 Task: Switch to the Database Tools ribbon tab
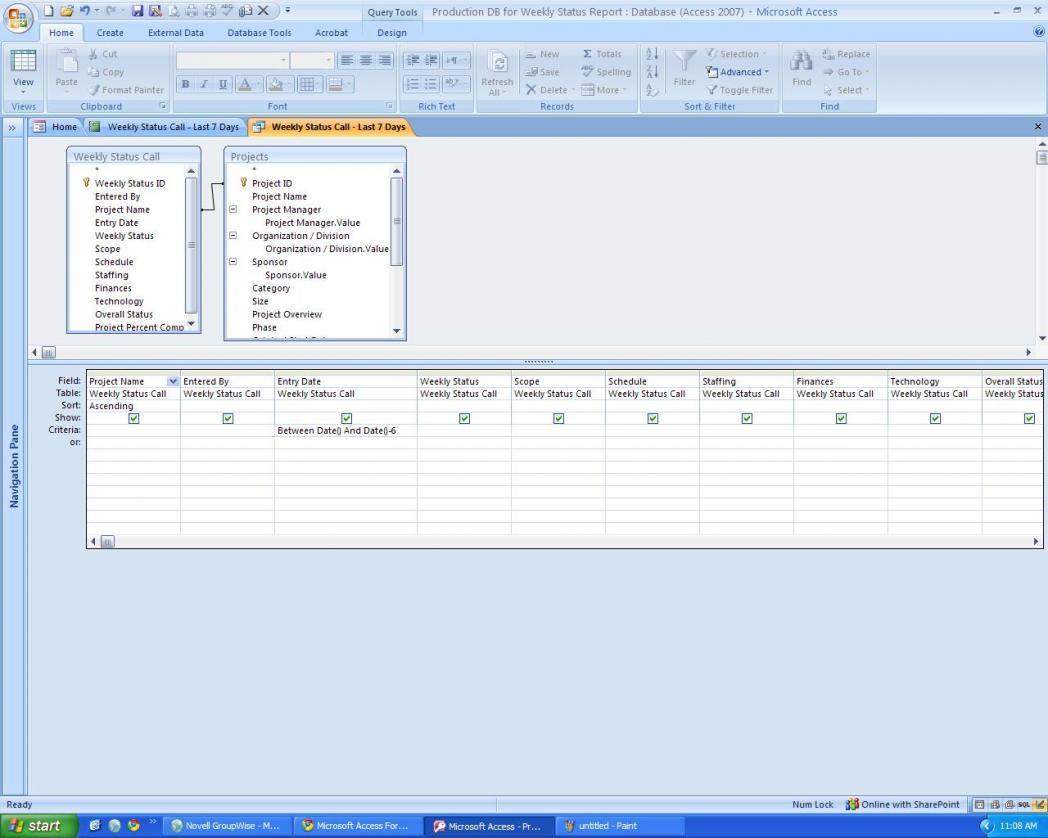[259, 32]
